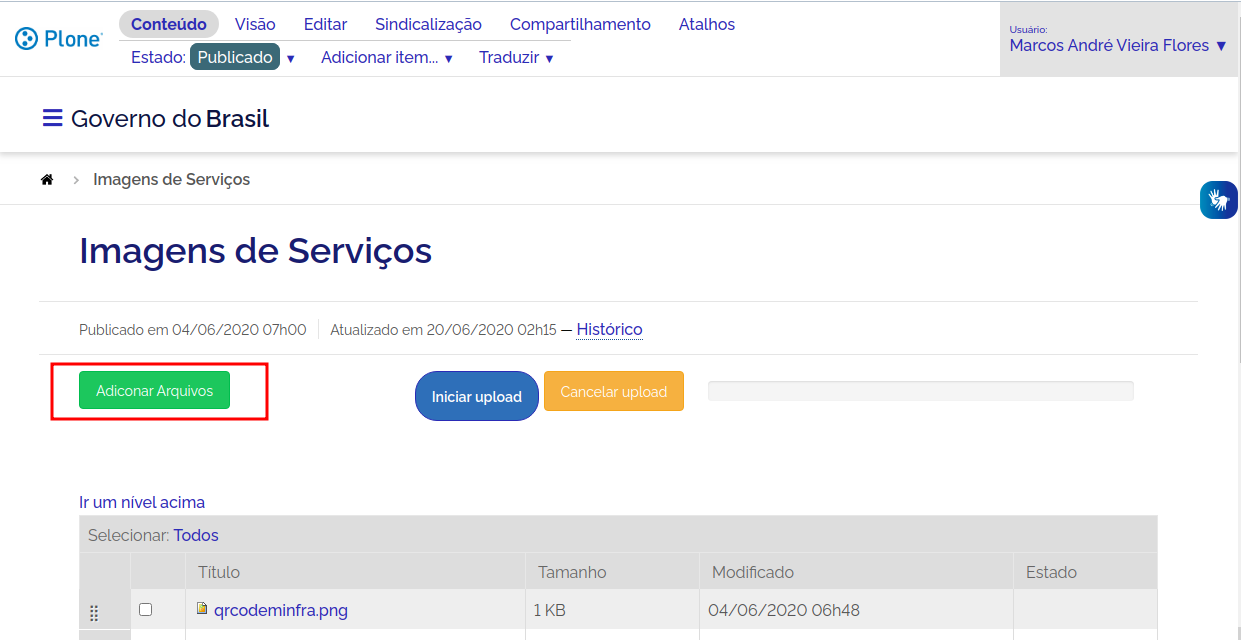Expand the Traduzir dropdown menu
1241x640 pixels.
pyautogui.click(x=515, y=58)
